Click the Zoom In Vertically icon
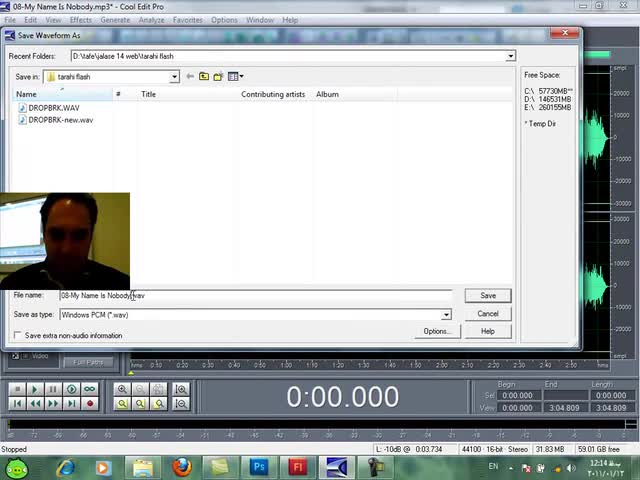 pyautogui.click(x=181, y=389)
